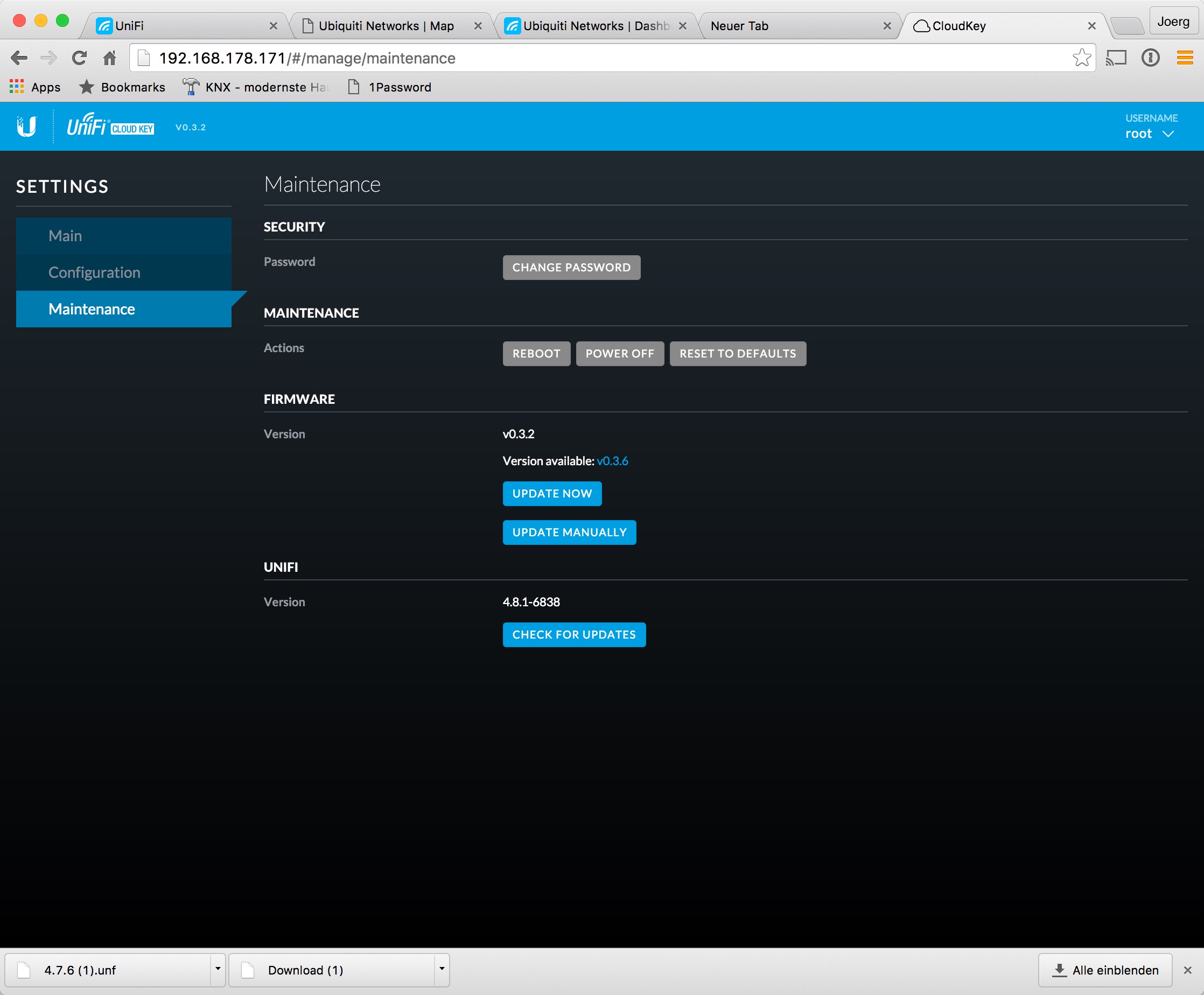This screenshot has height=995, width=1204.
Task: Expand the Download (1) item options
Action: pyautogui.click(x=440, y=970)
